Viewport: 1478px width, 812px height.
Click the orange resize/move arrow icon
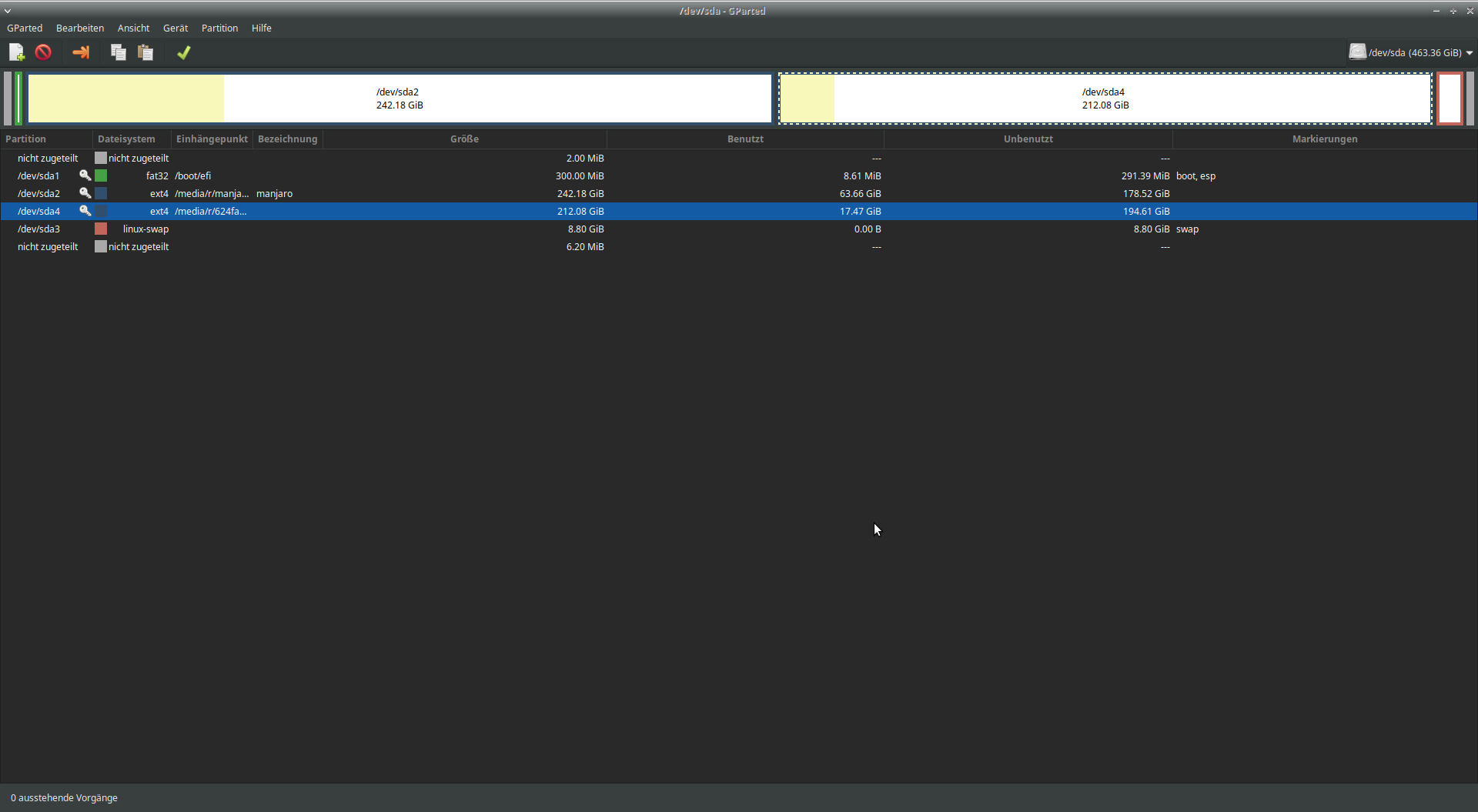coord(81,52)
